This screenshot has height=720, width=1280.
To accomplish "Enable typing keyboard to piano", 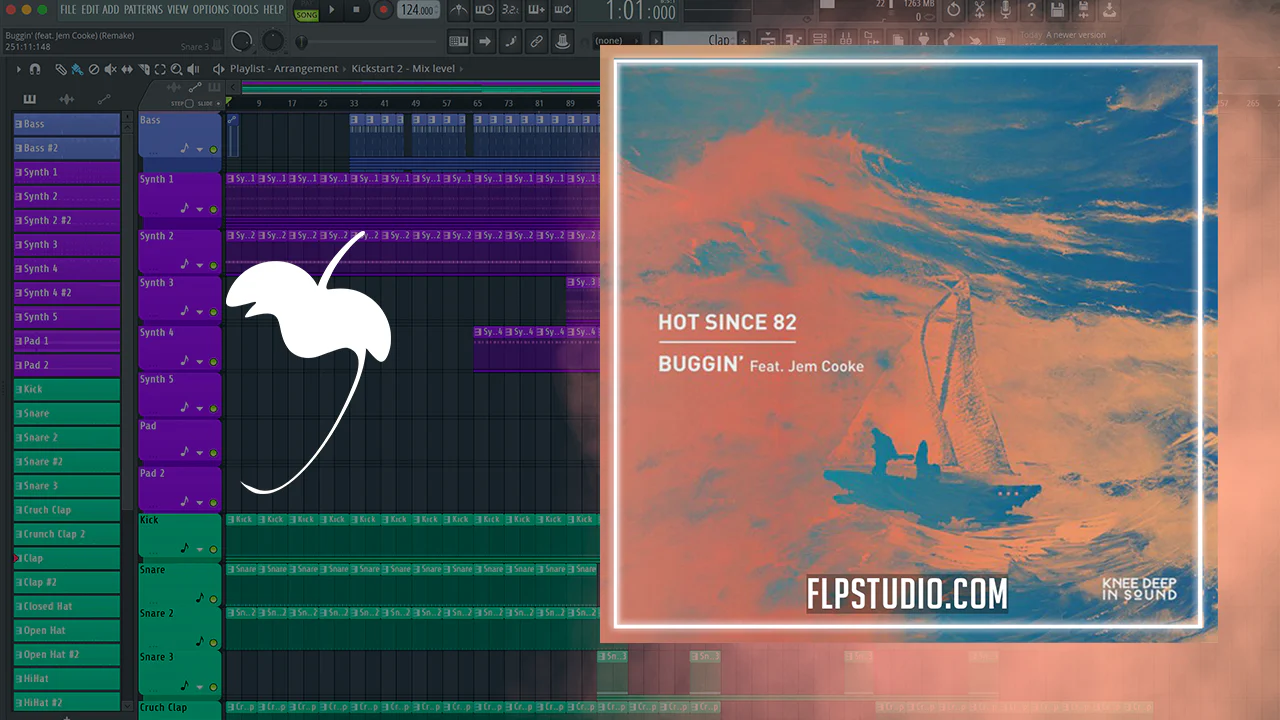I will [x=459, y=41].
